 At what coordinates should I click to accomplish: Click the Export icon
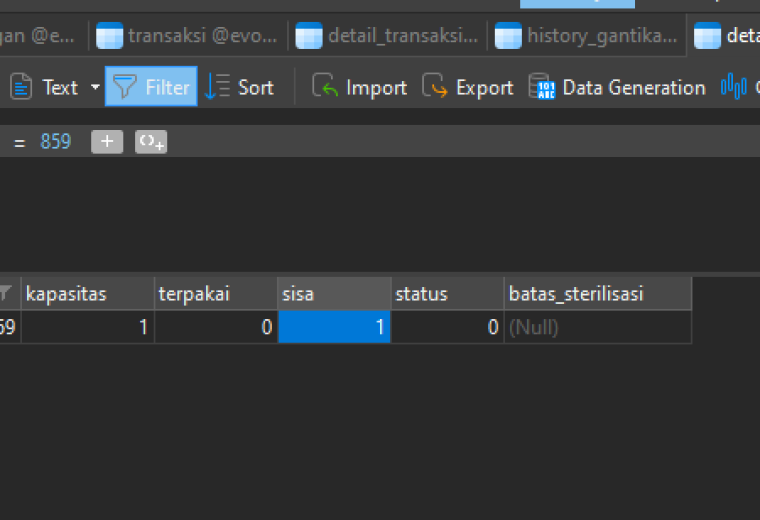tap(434, 86)
